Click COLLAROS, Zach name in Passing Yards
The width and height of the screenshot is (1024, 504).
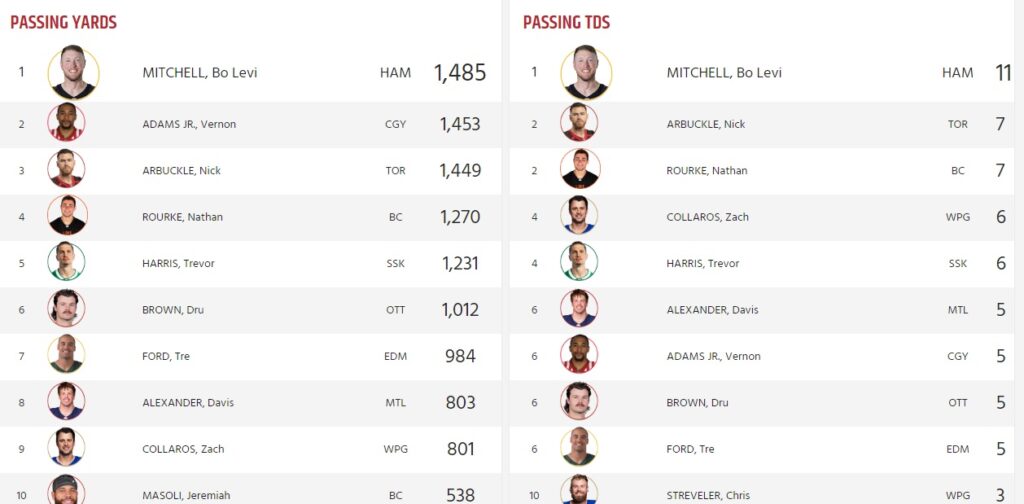coord(183,449)
